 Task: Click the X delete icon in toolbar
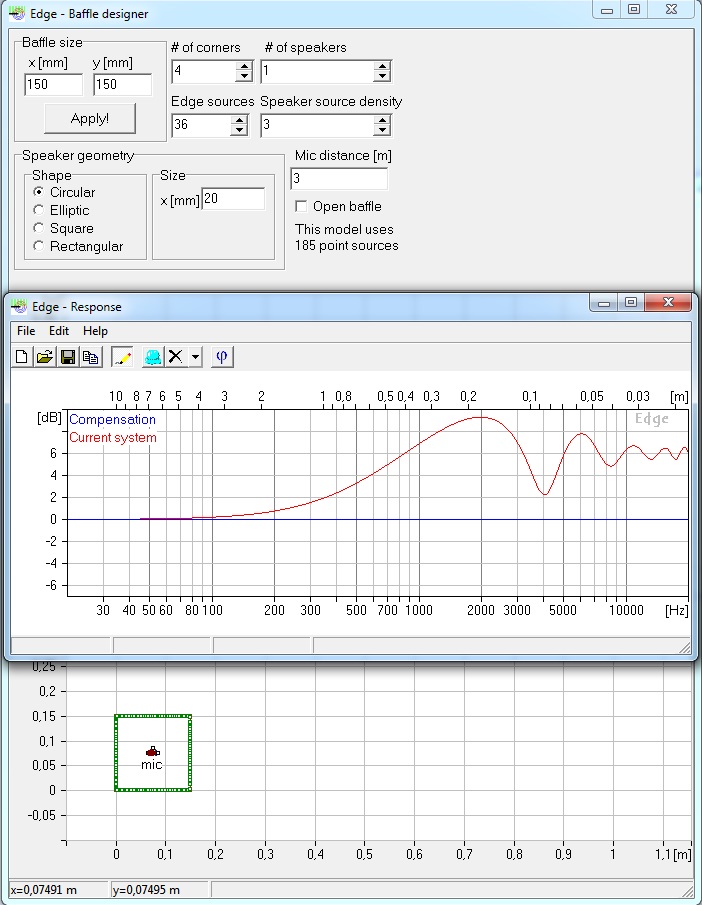click(176, 357)
